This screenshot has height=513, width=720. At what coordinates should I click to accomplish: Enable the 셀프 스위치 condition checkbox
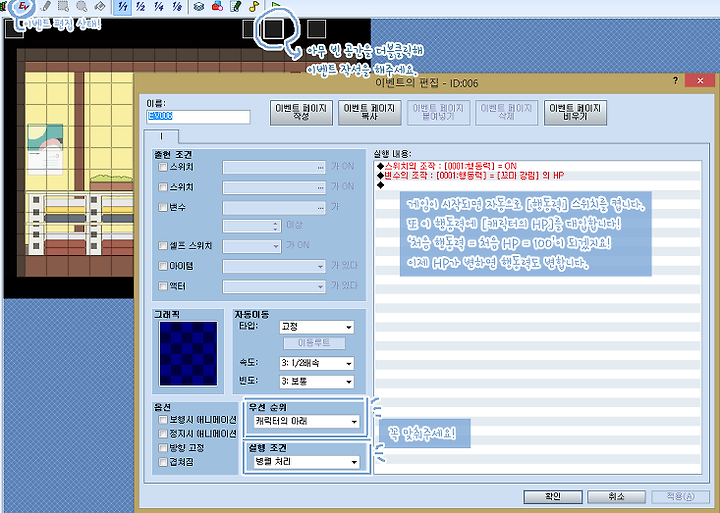point(163,246)
